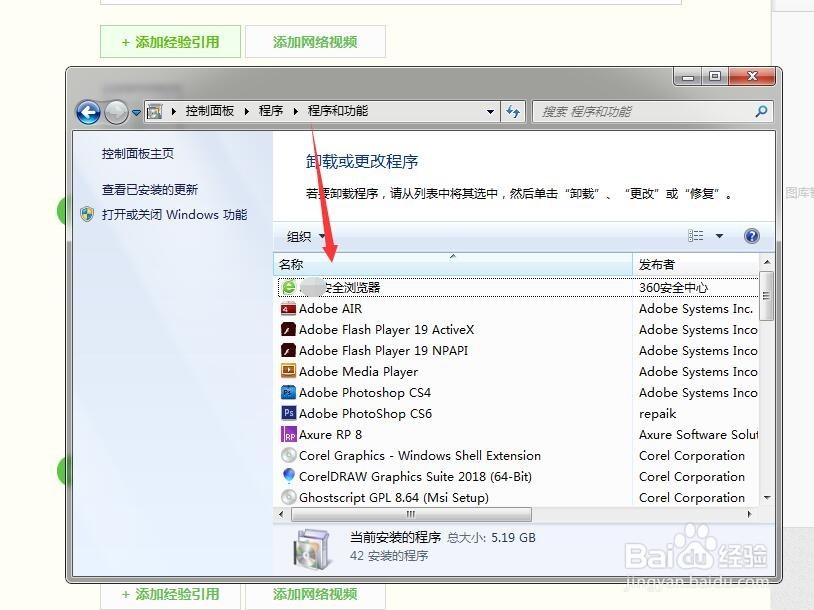The height and width of the screenshot is (610, 814).
Task: Sort by the 发布者 column header
Action: (x=696, y=264)
